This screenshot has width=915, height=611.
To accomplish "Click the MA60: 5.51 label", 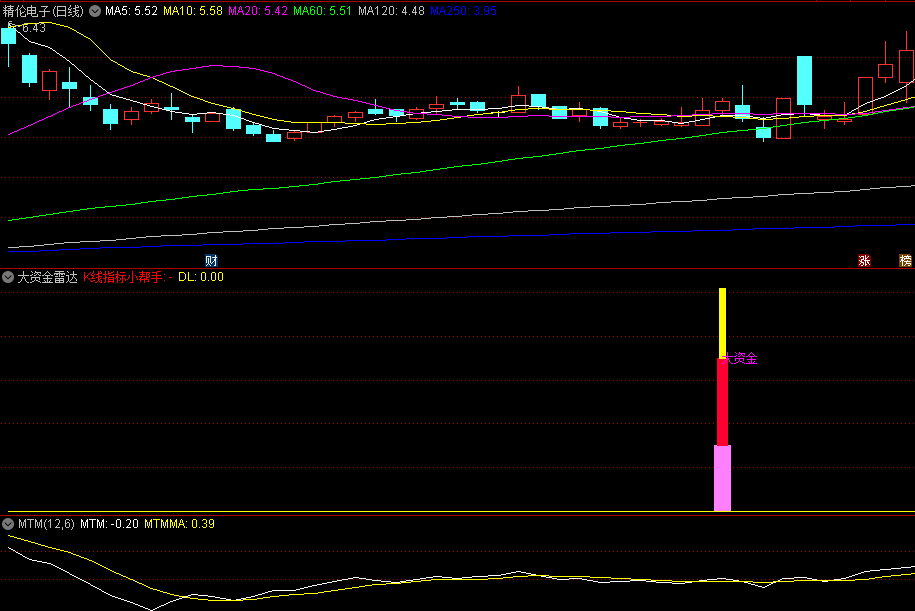I will tap(322, 11).
